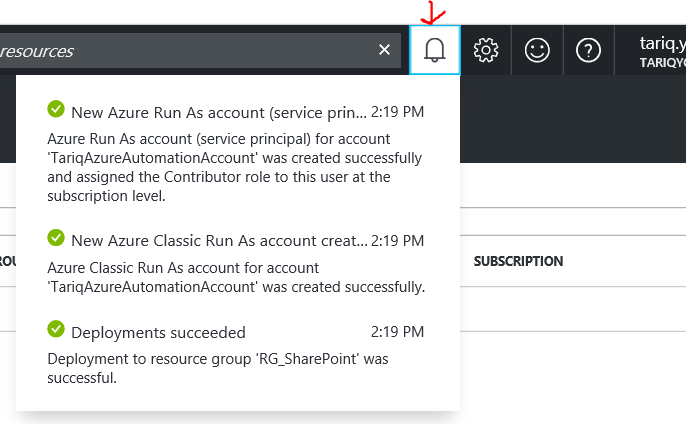Click green check beside Azure Classic Run As notification
The height and width of the screenshot is (424, 686).
56,238
